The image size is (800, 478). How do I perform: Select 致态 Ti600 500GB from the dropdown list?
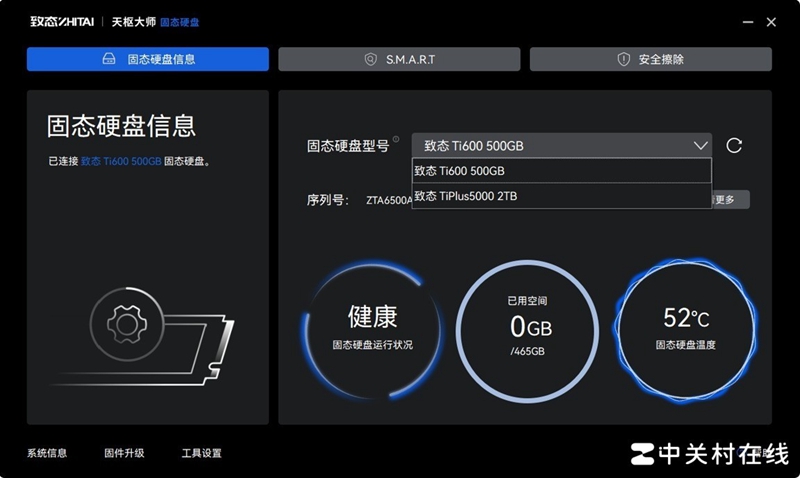pyautogui.click(x=561, y=171)
